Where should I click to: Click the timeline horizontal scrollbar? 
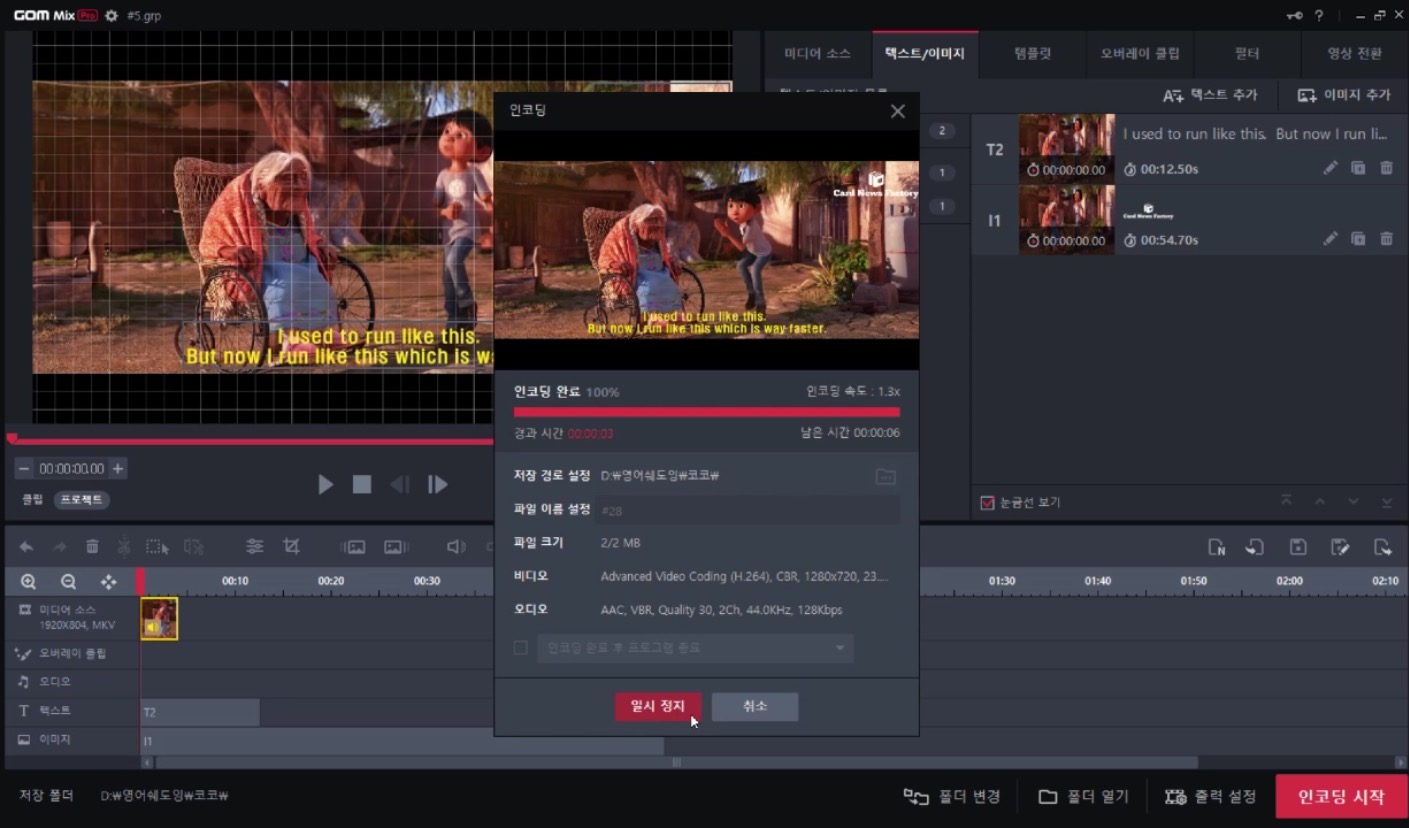[x=676, y=762]
